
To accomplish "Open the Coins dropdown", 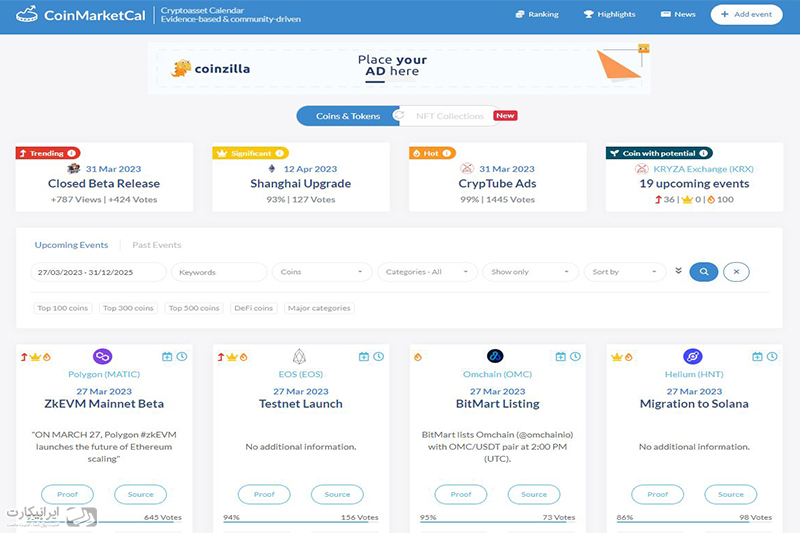I will (321, 272).
